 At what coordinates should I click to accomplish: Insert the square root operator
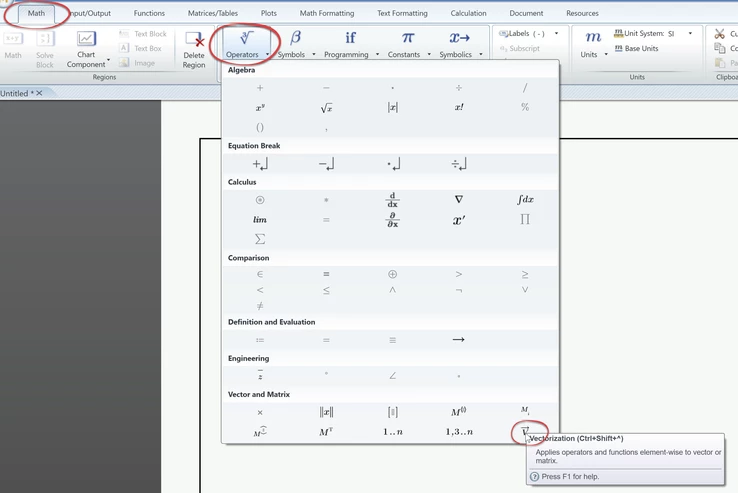[x=326, y=108]
